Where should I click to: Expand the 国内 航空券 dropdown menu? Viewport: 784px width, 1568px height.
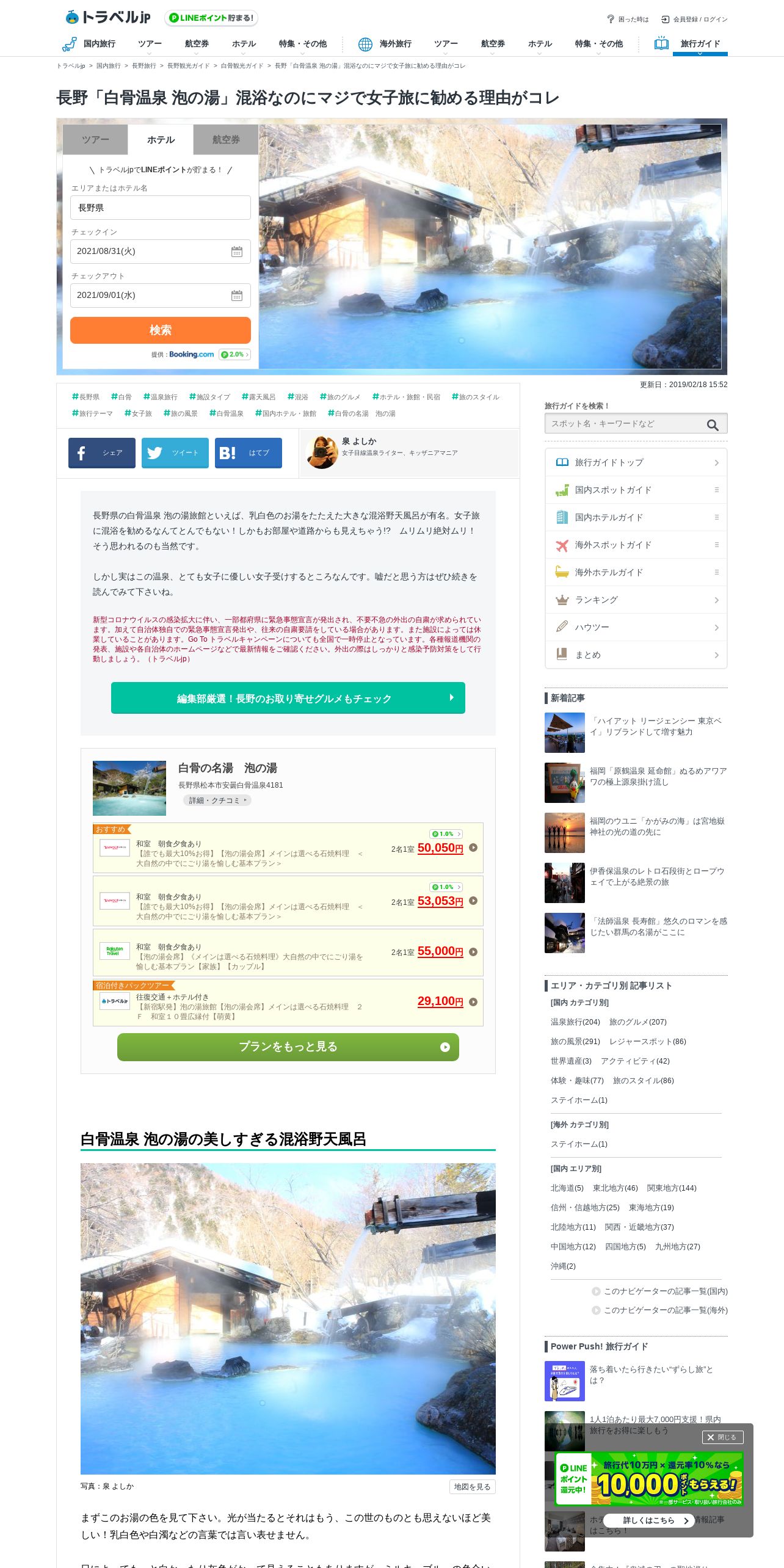[x=197, y=45]
